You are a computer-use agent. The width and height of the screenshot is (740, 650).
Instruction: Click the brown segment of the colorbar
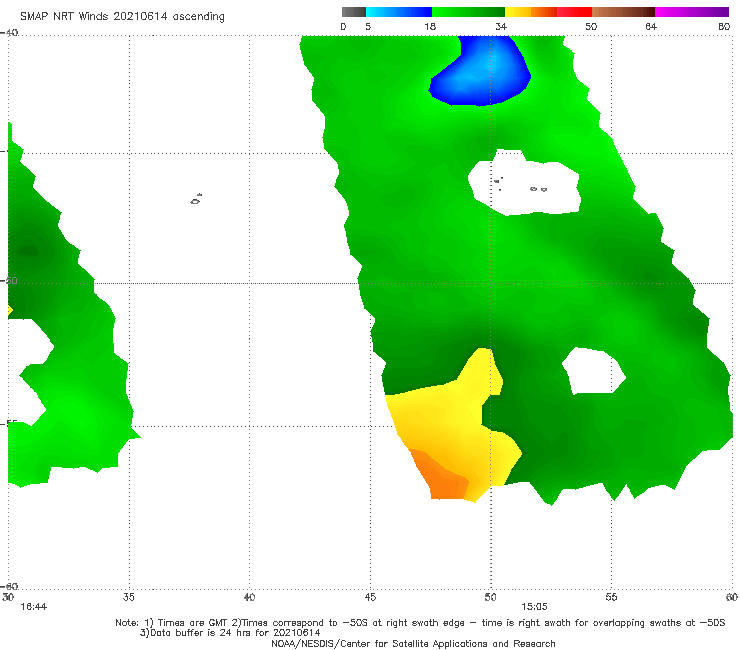pyautogui.click(x=623, y=12)
